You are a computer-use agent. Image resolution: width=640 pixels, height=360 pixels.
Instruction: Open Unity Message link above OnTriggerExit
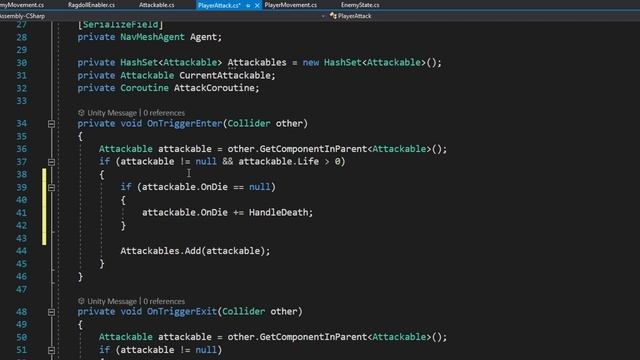[x=112, y=301]
